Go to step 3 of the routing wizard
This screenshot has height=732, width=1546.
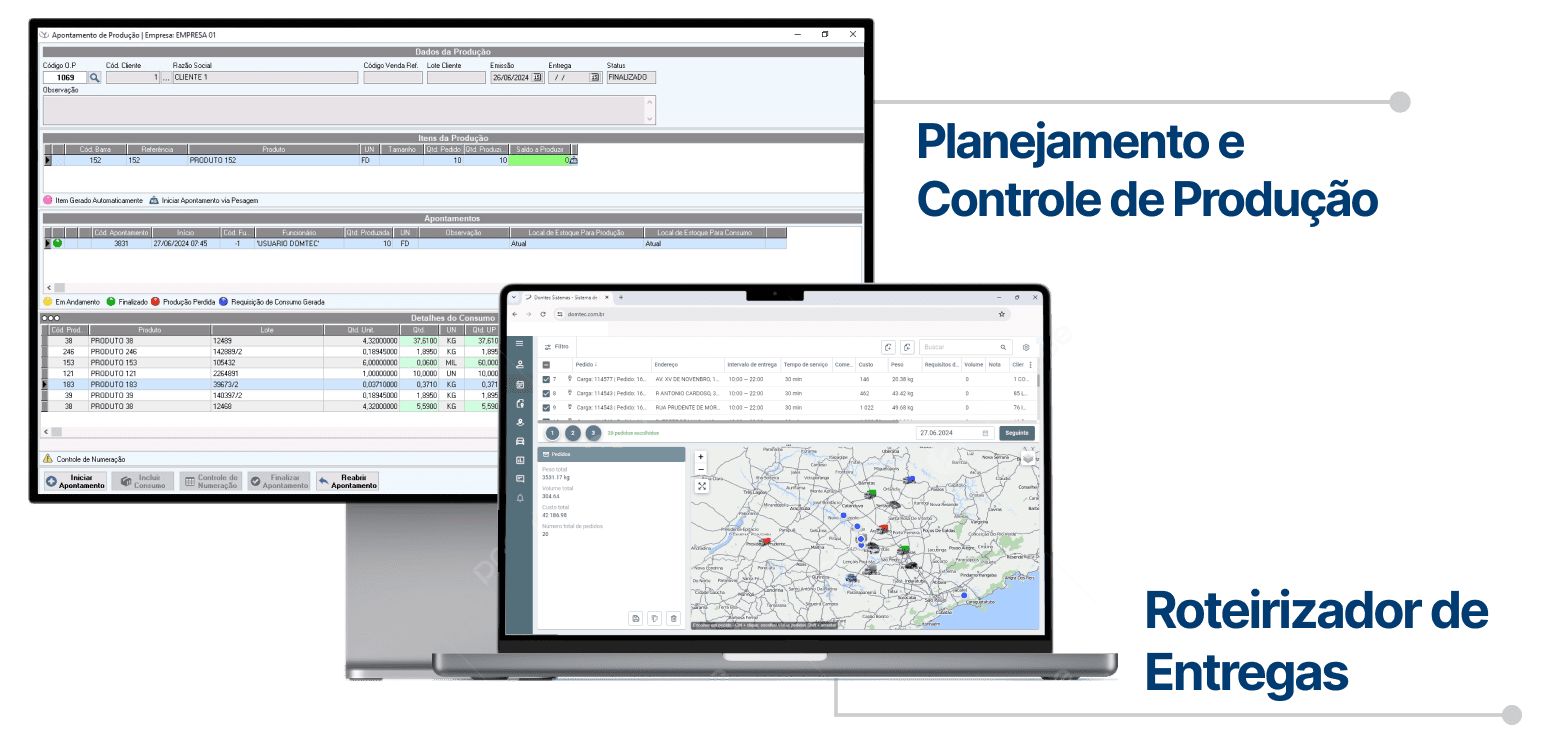[594, 433]
